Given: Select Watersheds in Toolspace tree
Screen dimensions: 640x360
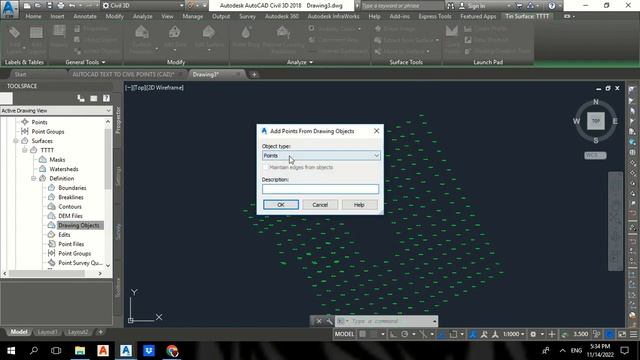Looking at the screenshot, I should click(64, 169).
